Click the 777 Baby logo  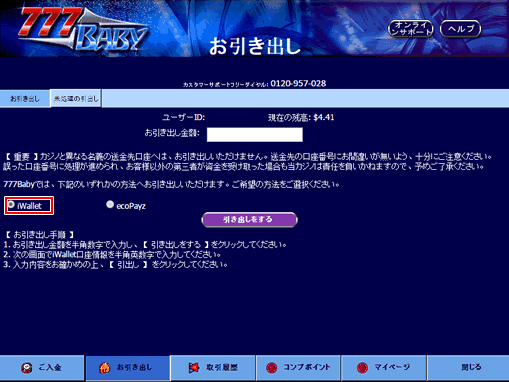point(83,29)
